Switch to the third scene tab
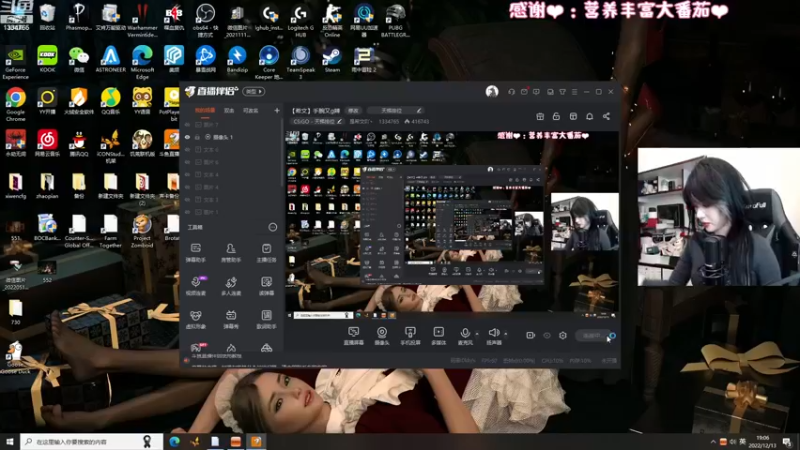The width and height of the screenshot is (800, 450). pyautogui.click(x=250, y=110)
